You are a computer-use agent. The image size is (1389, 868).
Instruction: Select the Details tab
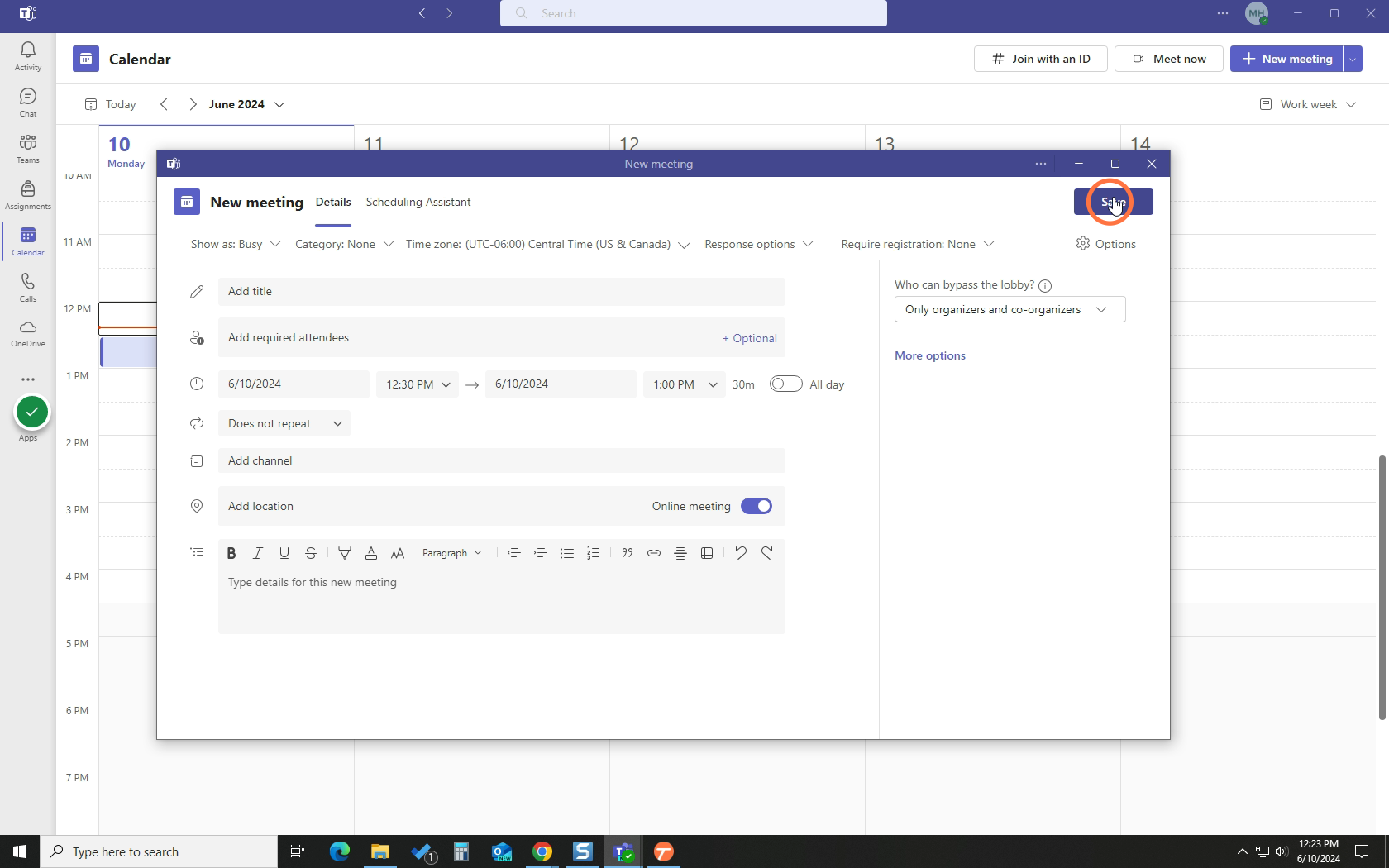coord(333,202)
